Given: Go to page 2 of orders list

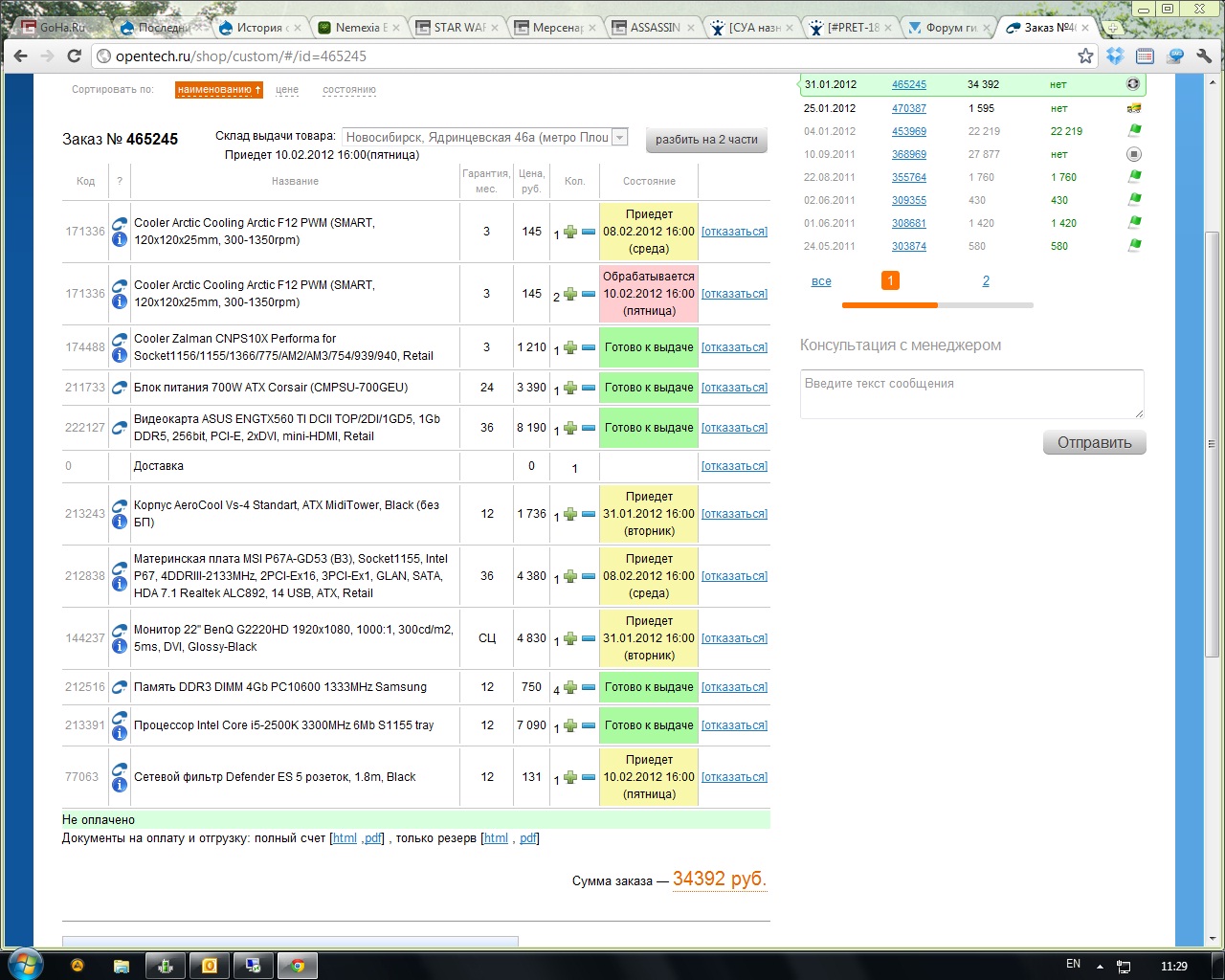Looking at the screenshot, I should coord(986,281).
